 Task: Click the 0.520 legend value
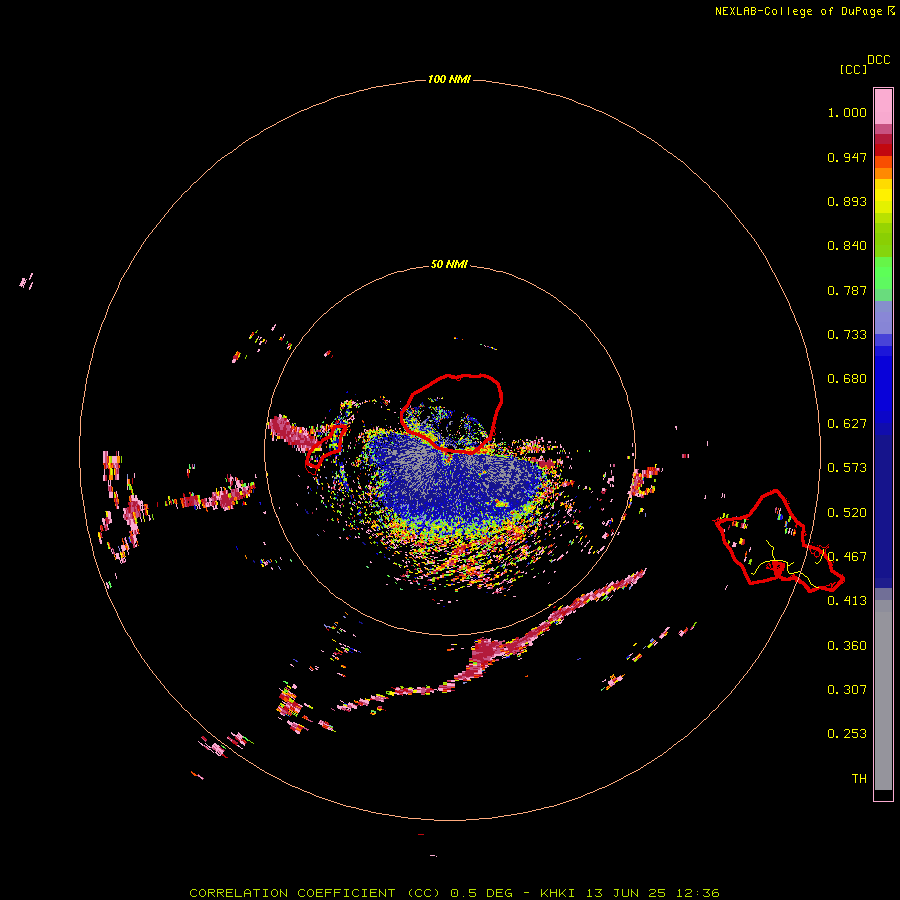(847, 513)
